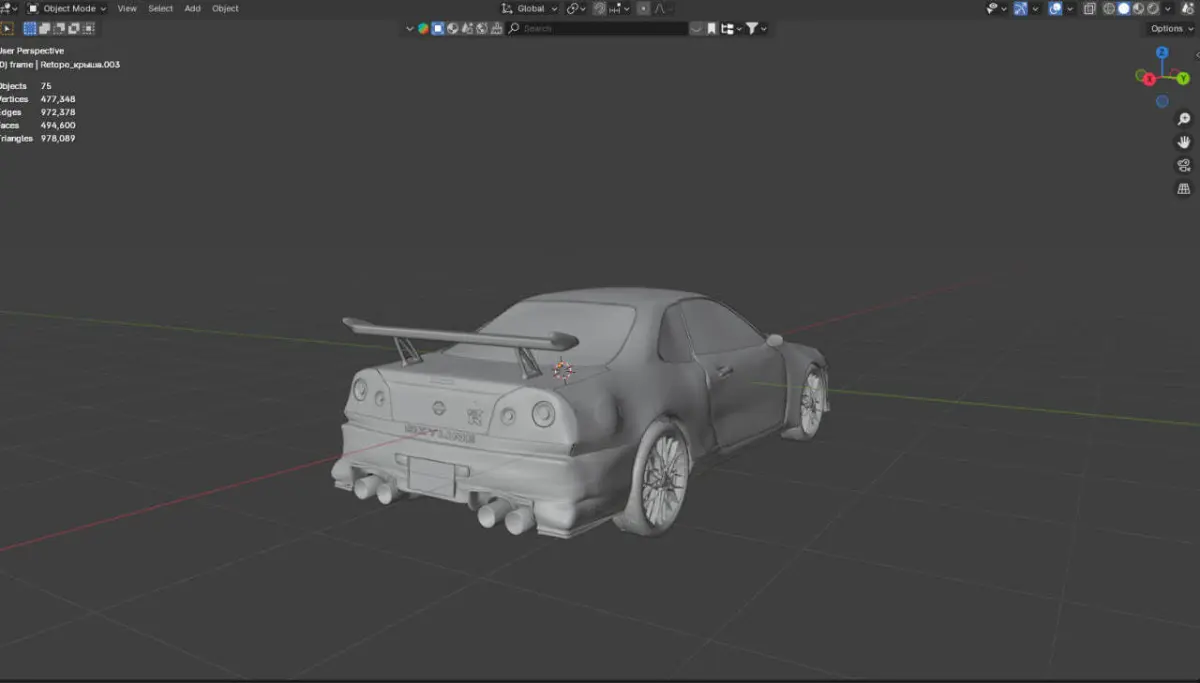This screenshot has width=1200, height=683.
Task: Align view to red X axis gizmo
Action: [1149, 79]
